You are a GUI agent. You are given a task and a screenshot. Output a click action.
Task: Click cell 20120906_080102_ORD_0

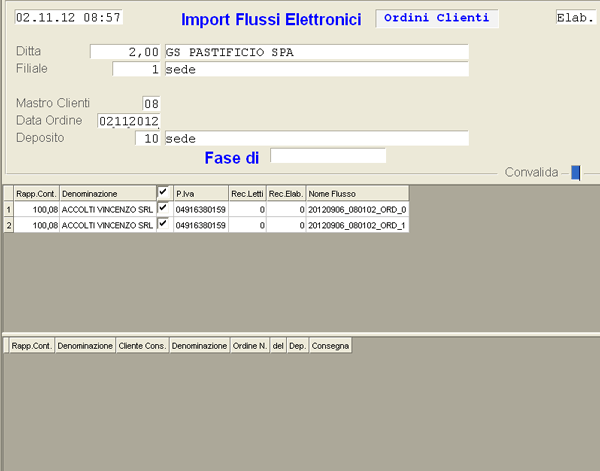tap(357, 209)
